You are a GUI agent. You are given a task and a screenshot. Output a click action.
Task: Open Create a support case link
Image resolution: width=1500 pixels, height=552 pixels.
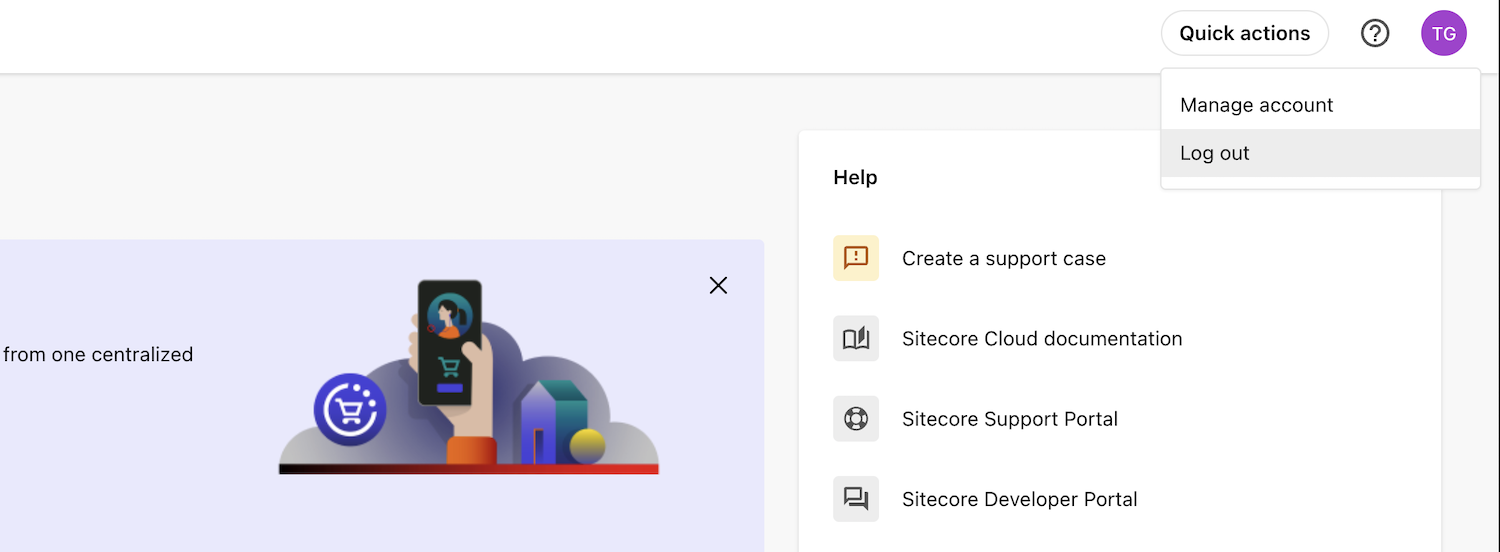click(x=1004, y=258)
